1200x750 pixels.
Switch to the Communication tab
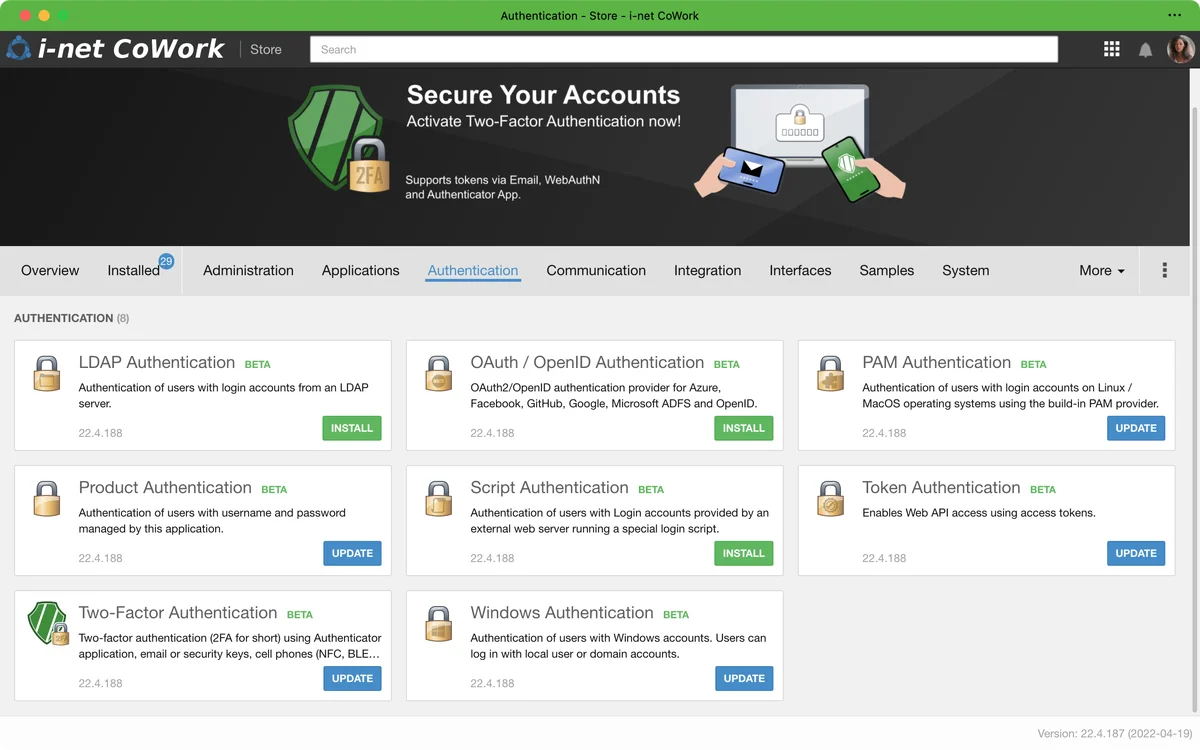[x=596, y=270]
